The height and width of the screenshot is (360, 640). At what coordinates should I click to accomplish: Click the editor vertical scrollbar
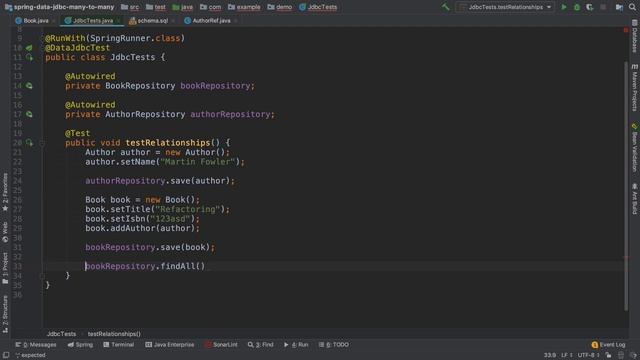[626, 186]
